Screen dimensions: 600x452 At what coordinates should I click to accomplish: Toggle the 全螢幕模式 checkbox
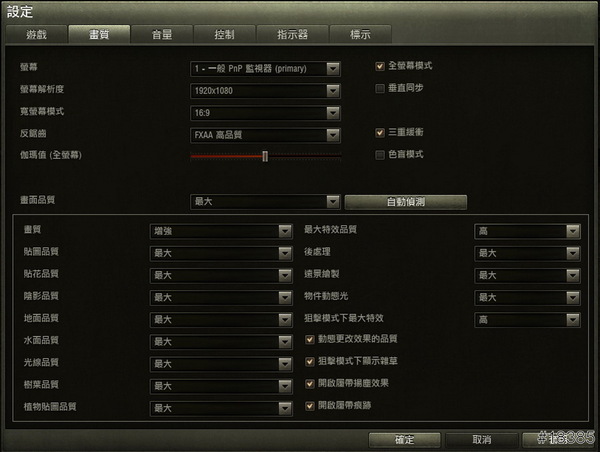click(x=380, y=66)
